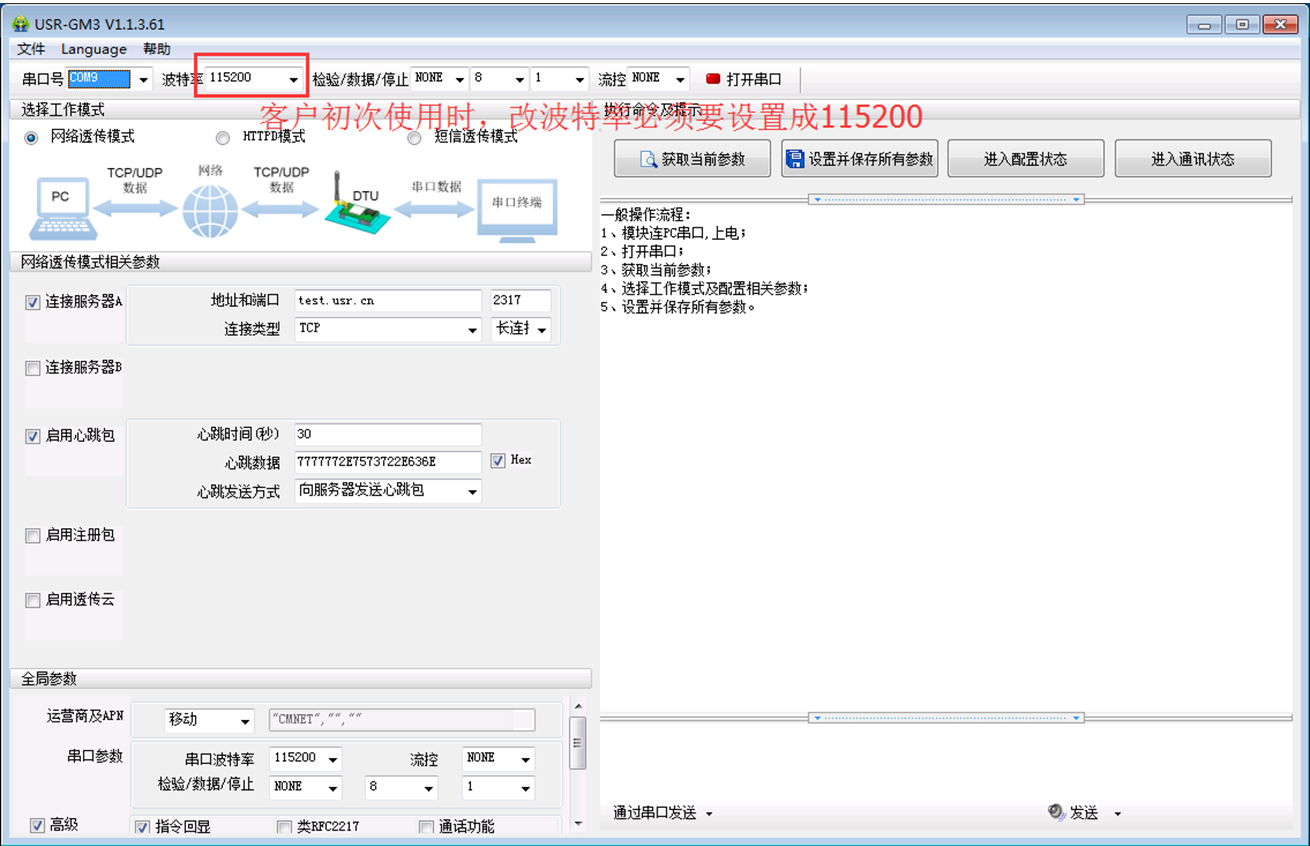Click the 进入通讯状态 button
Image resolution: width=1310 pixels, height=846 pixels.
click(1192, 159)
